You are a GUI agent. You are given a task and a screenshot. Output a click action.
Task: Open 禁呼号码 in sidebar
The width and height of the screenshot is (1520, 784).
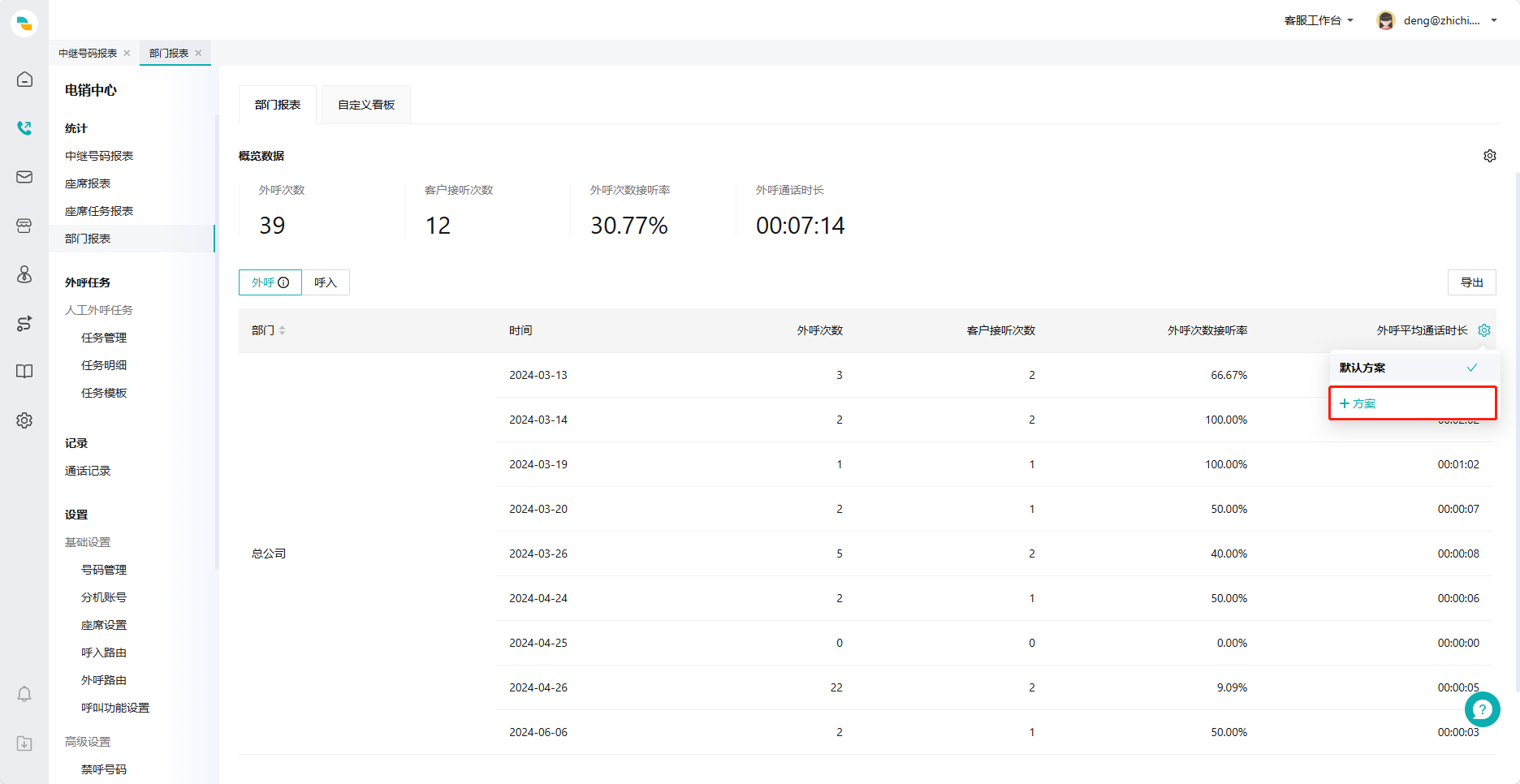104,769
